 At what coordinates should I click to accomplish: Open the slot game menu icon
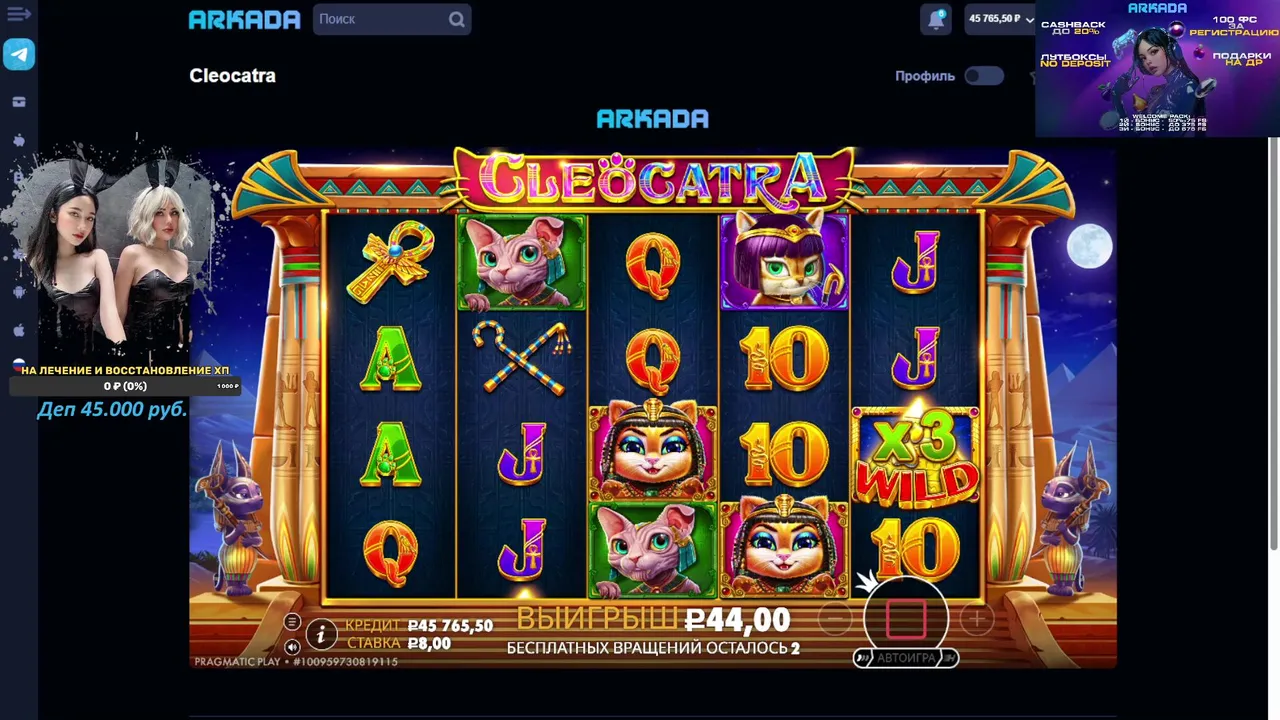click(292, 622)
